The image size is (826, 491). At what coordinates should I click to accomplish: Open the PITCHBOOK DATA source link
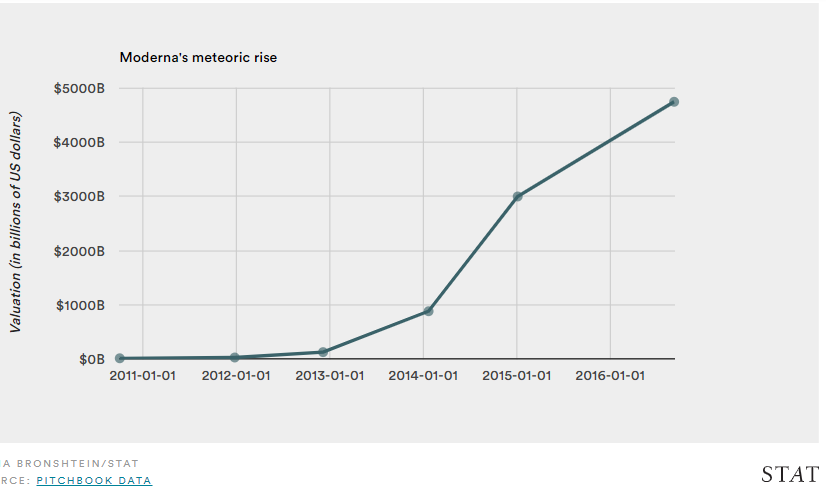(94, 480)
